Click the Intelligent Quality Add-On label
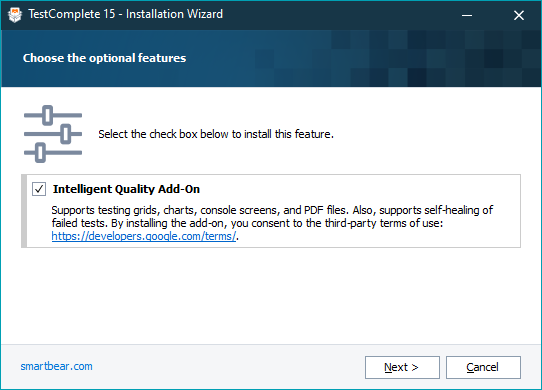The image size is (542, 390). point(126,189)
